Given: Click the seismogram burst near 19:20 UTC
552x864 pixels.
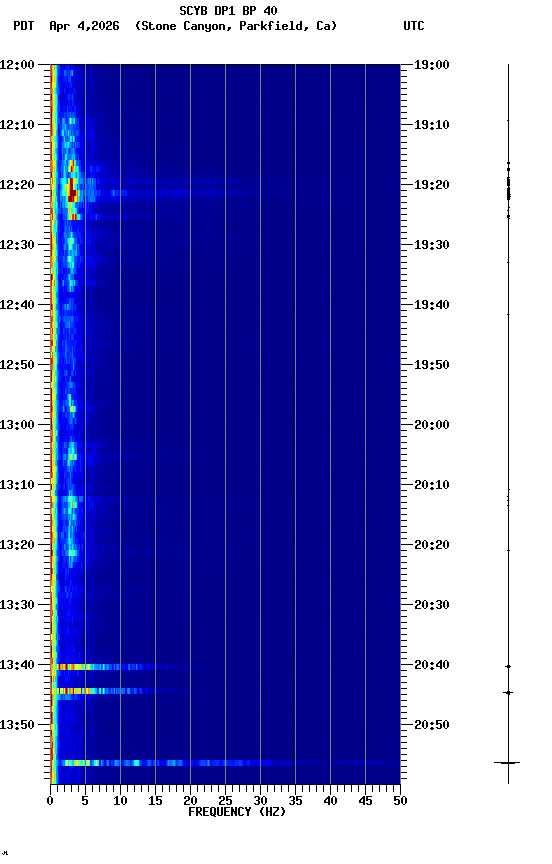Looking at the screenshot, I should [x=508, y=188].
